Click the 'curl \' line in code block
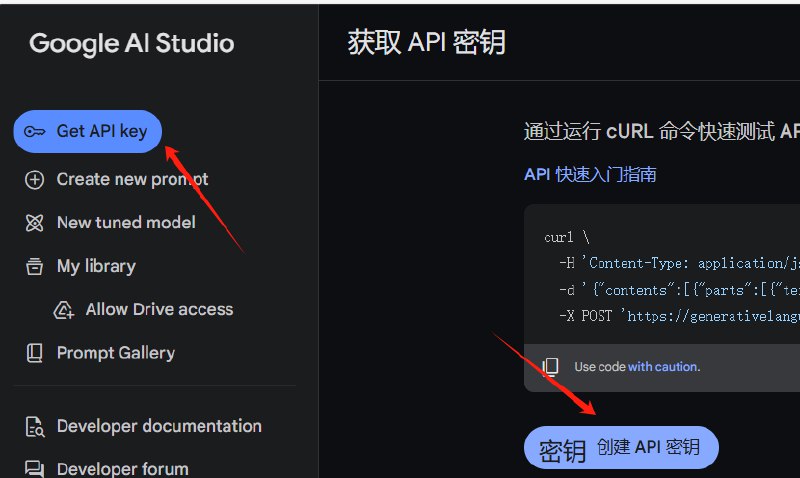 tap(567, 238)
